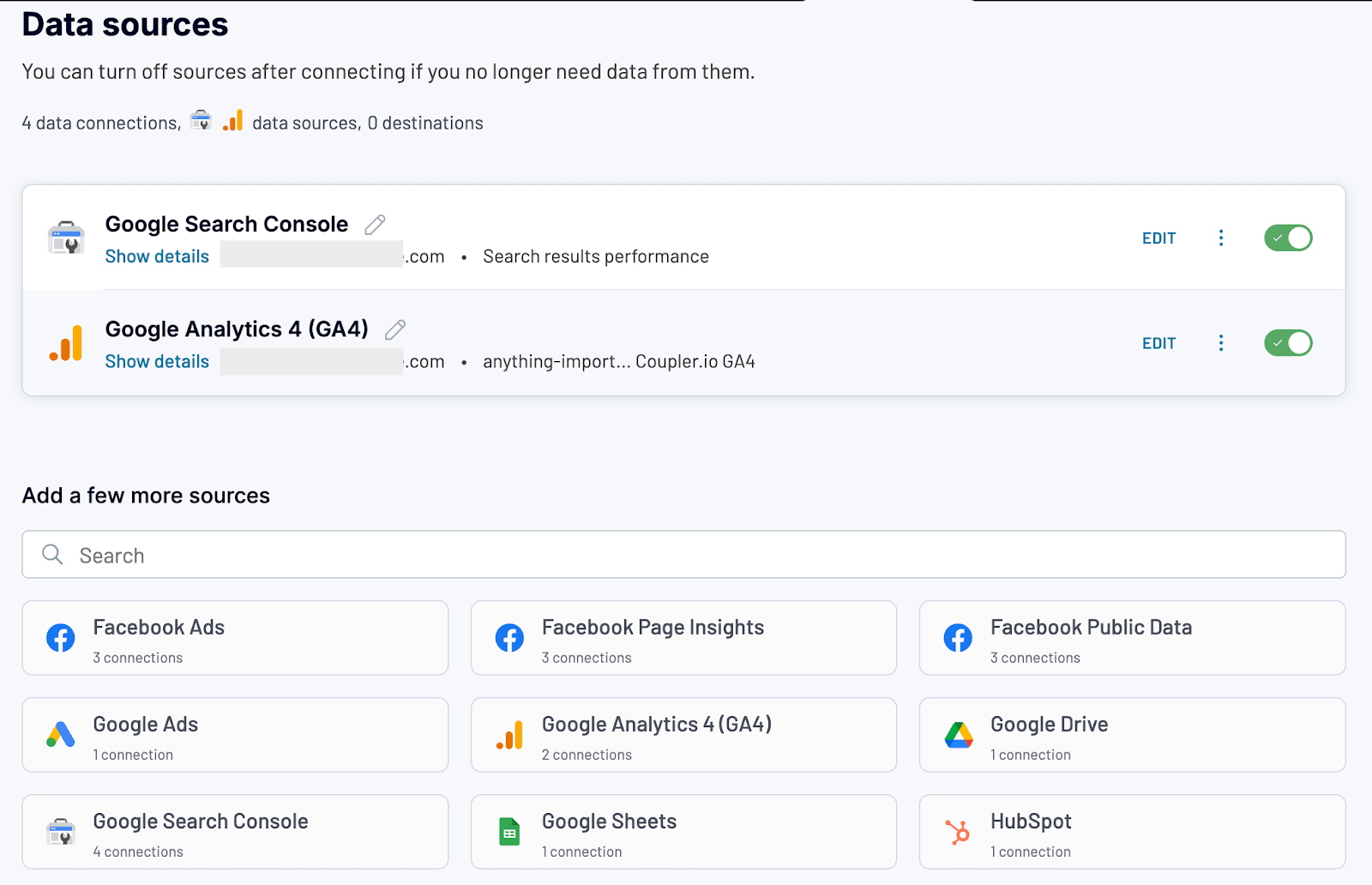This screenshot has height=885, width=1372.
Task: Click the Google Sheets icon
Action: click(508, 832)
